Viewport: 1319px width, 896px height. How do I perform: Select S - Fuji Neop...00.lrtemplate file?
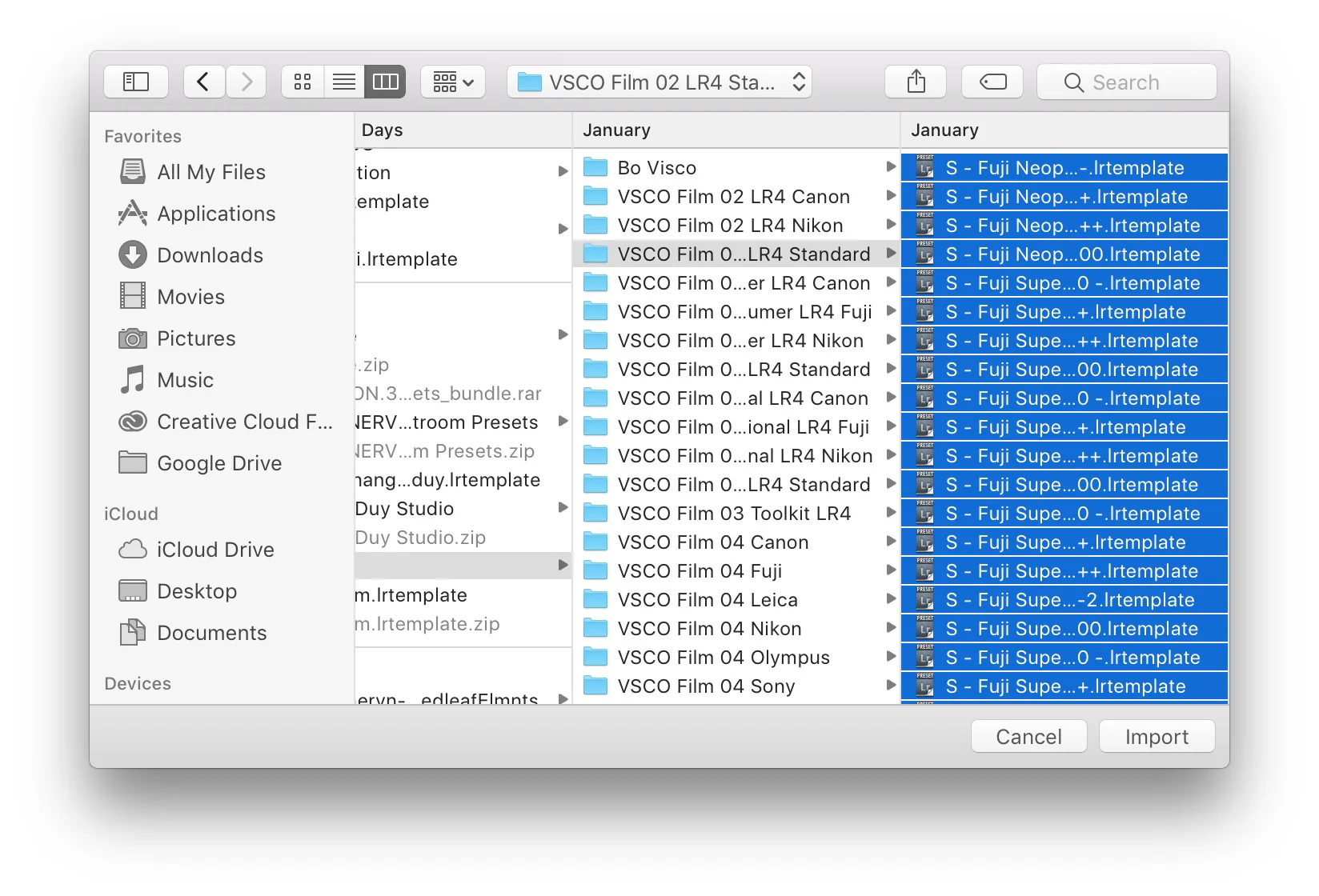pos(1064,254)
